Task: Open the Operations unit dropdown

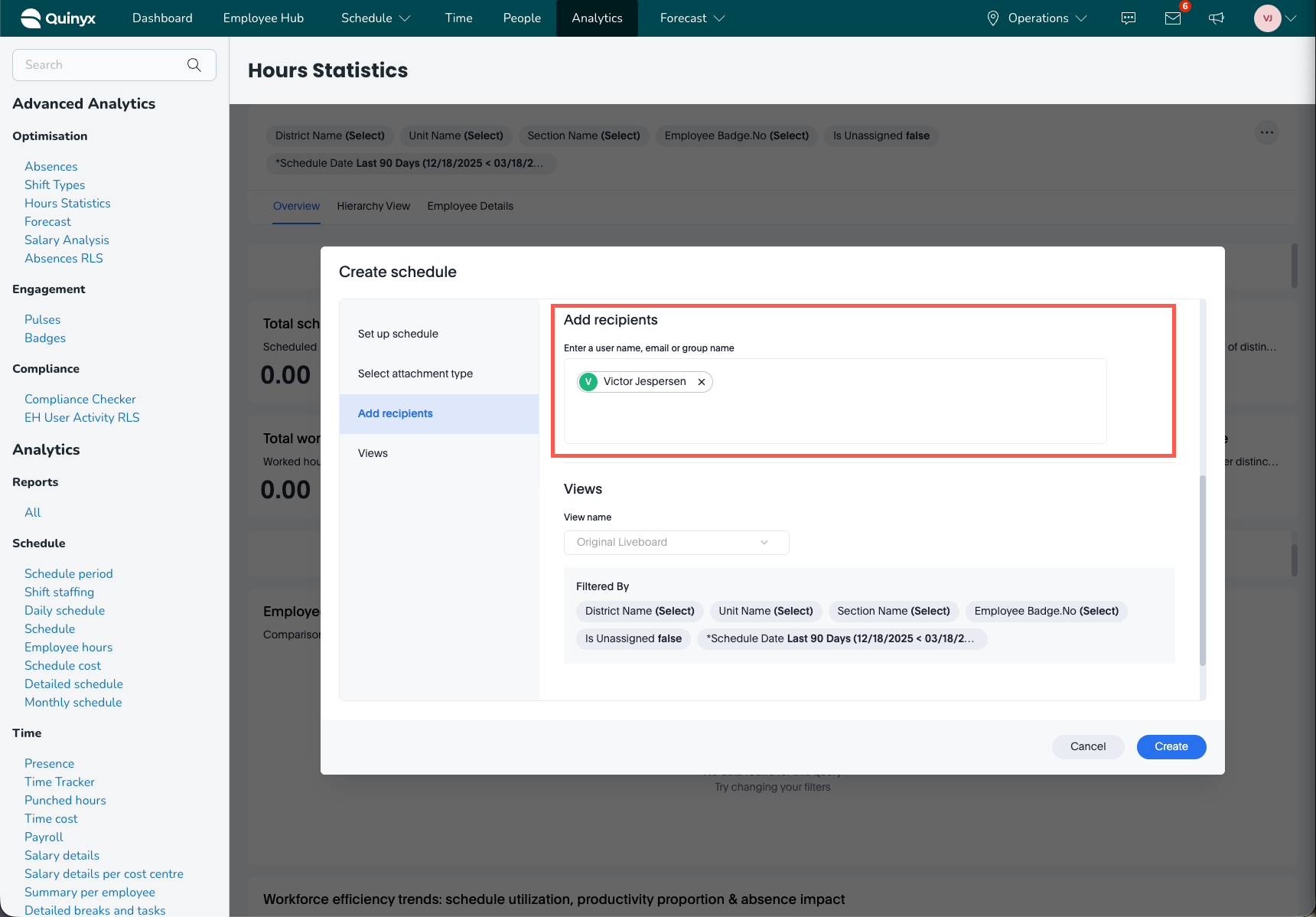Action: [1038, 18]
